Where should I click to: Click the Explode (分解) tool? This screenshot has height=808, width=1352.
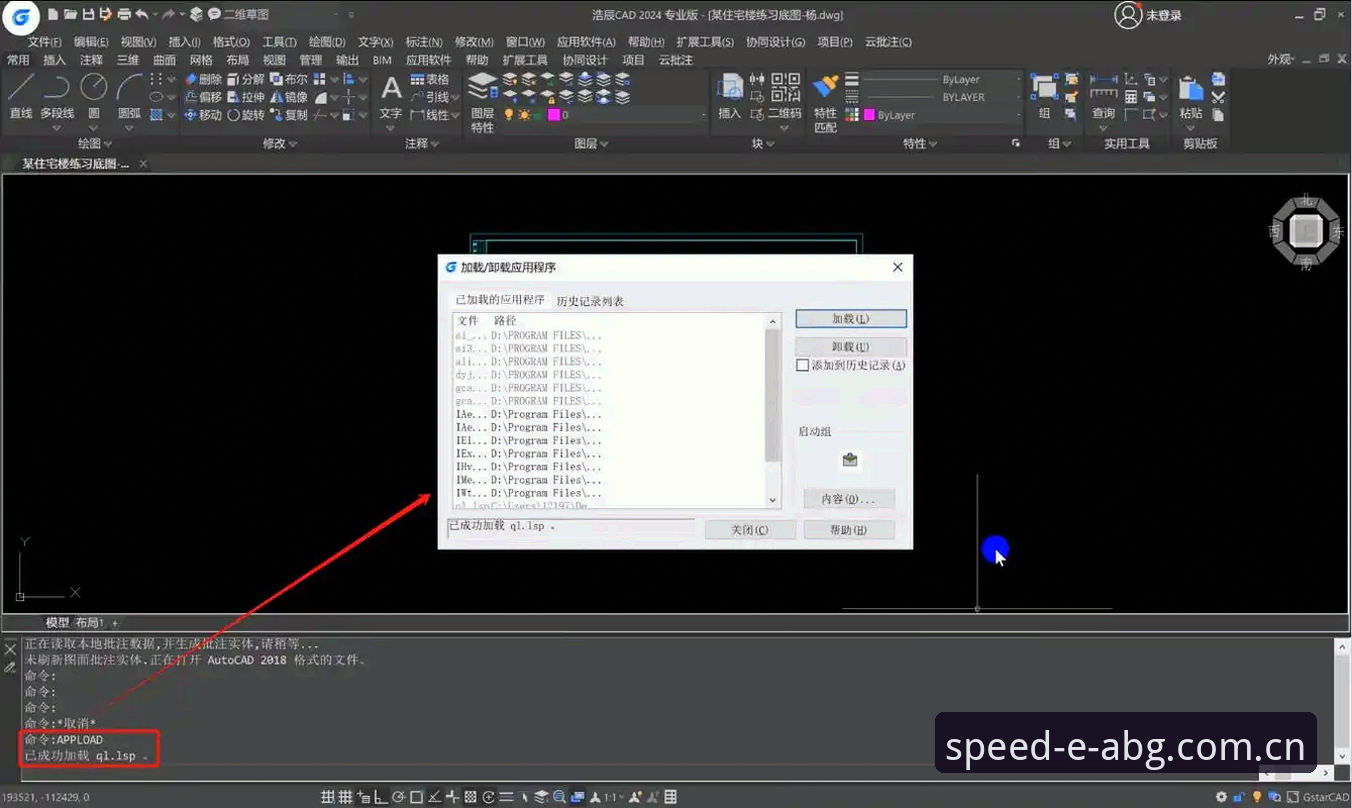tap(246, 79)
